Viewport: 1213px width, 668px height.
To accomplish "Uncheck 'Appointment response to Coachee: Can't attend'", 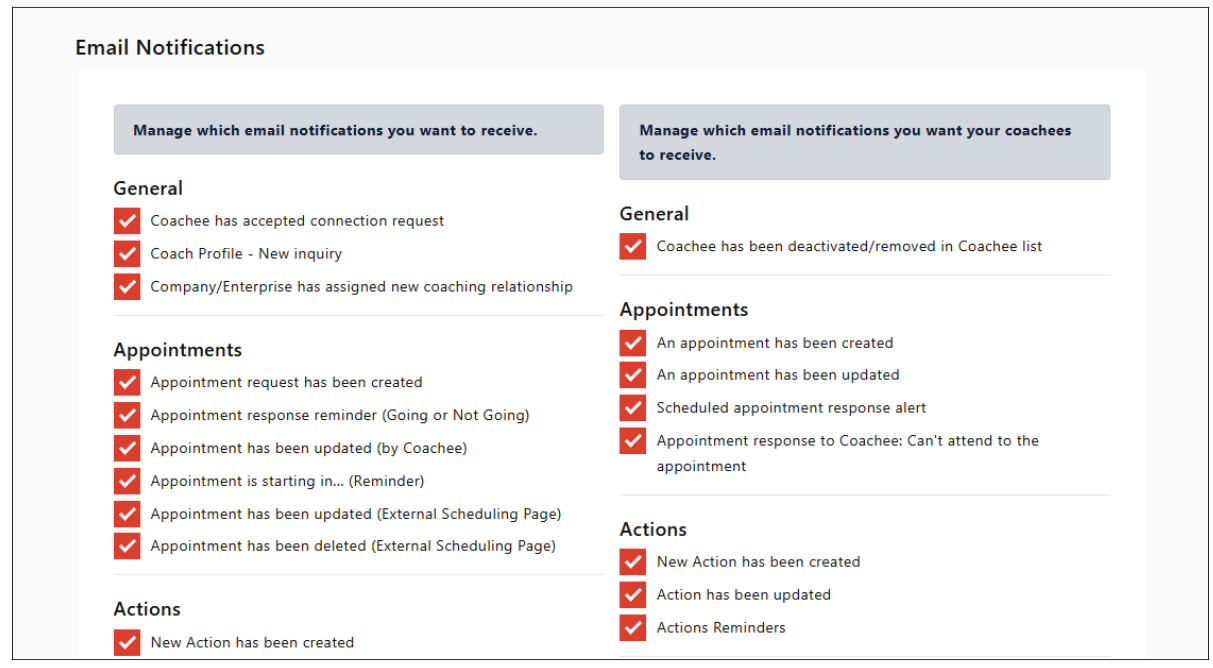I will pos(633,441).
